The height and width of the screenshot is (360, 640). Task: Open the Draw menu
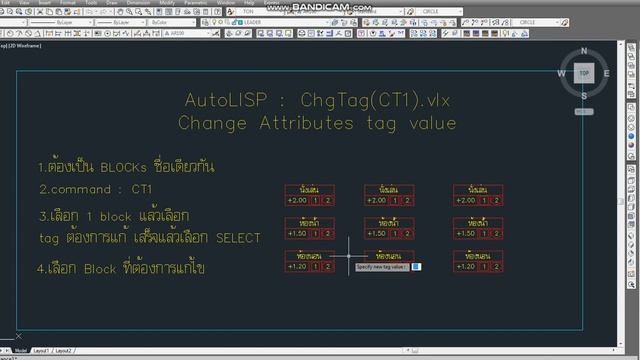point(112,2)
